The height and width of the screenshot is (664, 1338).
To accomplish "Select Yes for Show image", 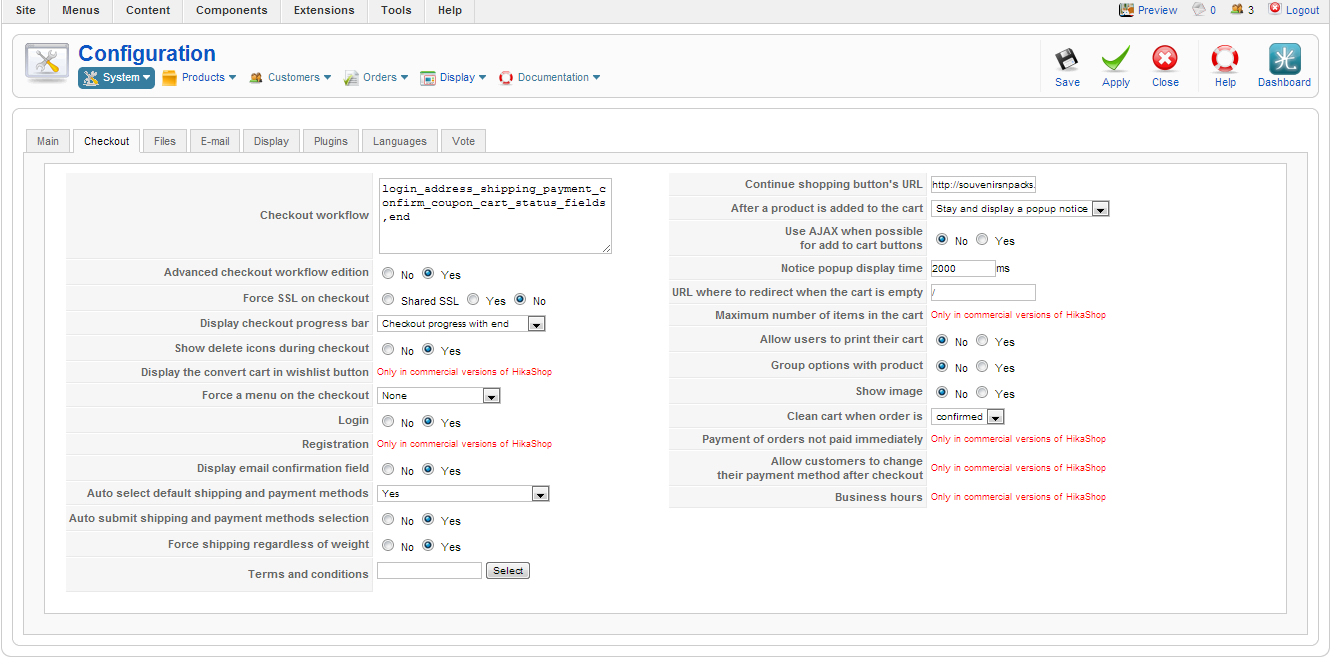I will point(982,392).
